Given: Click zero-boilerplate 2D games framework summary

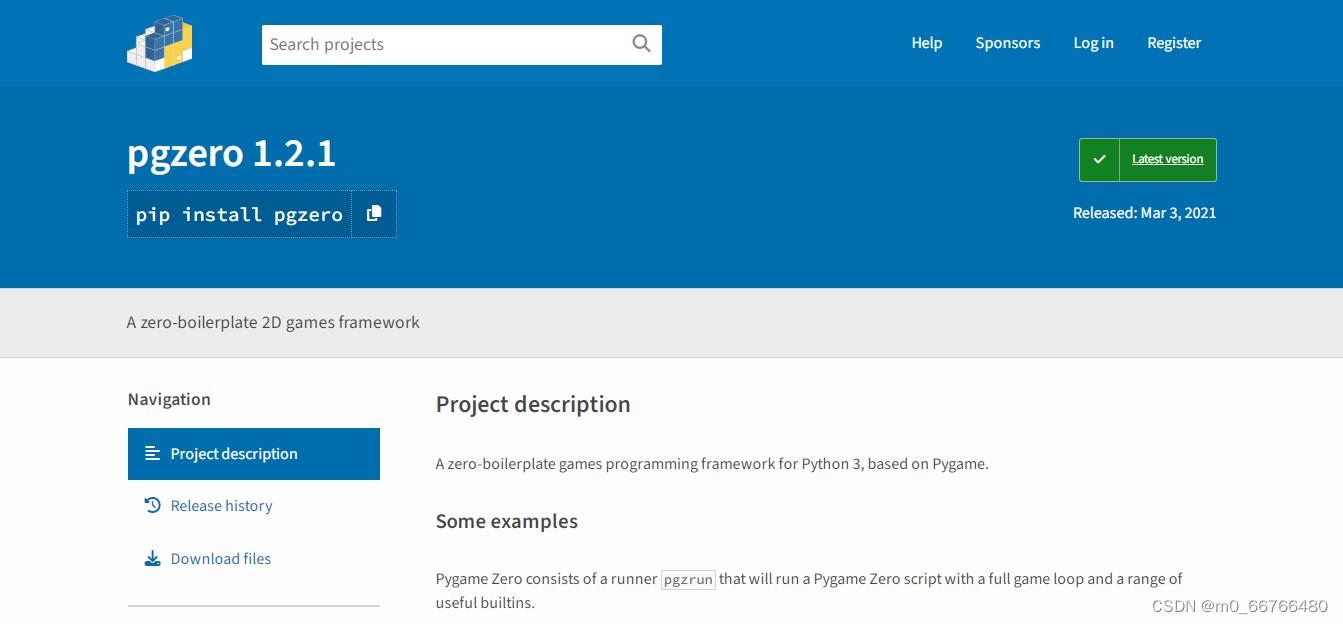Looking at the screenshot, I should tap(273, 322).
